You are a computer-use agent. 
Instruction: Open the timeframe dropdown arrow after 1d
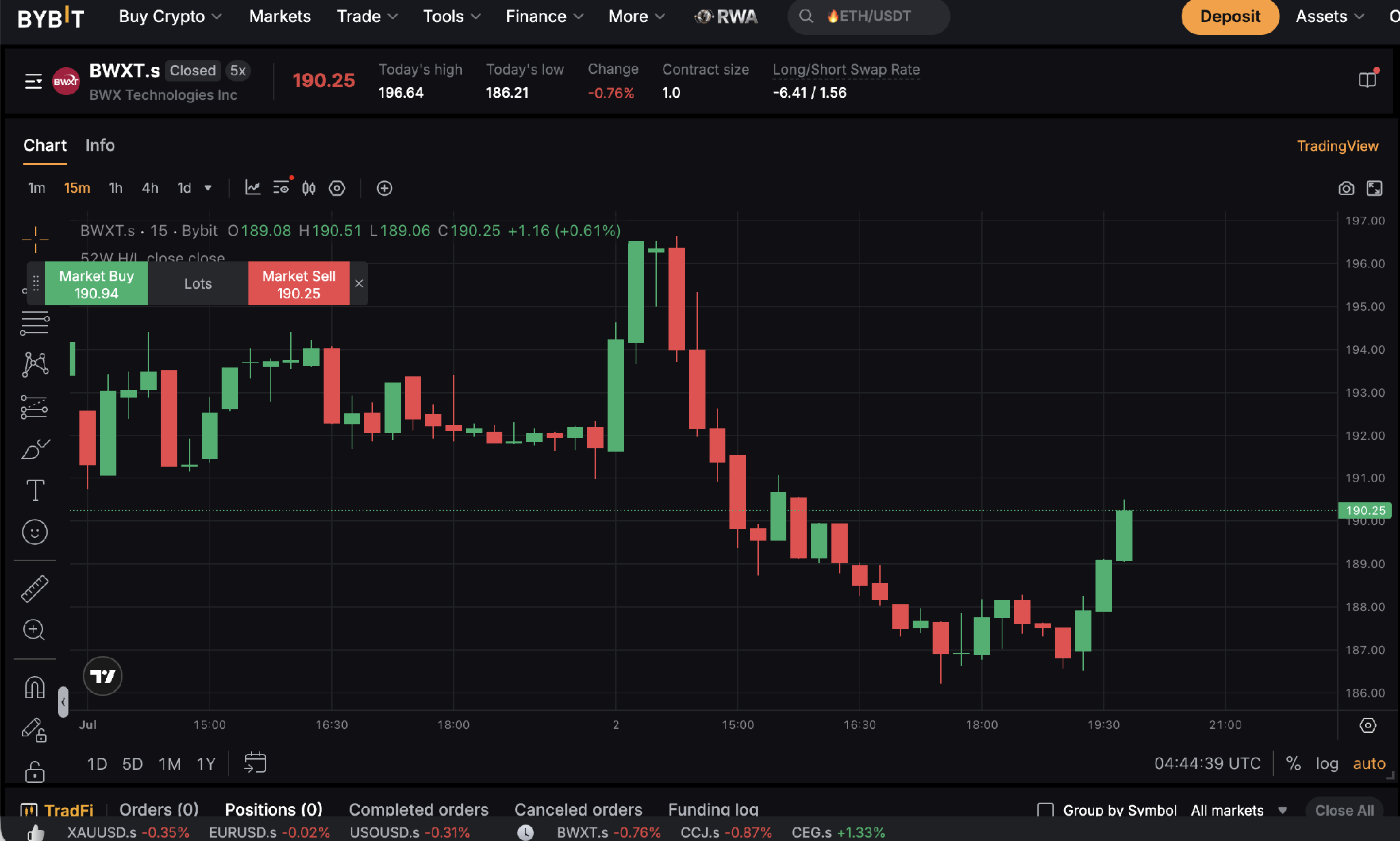point(208,188)
